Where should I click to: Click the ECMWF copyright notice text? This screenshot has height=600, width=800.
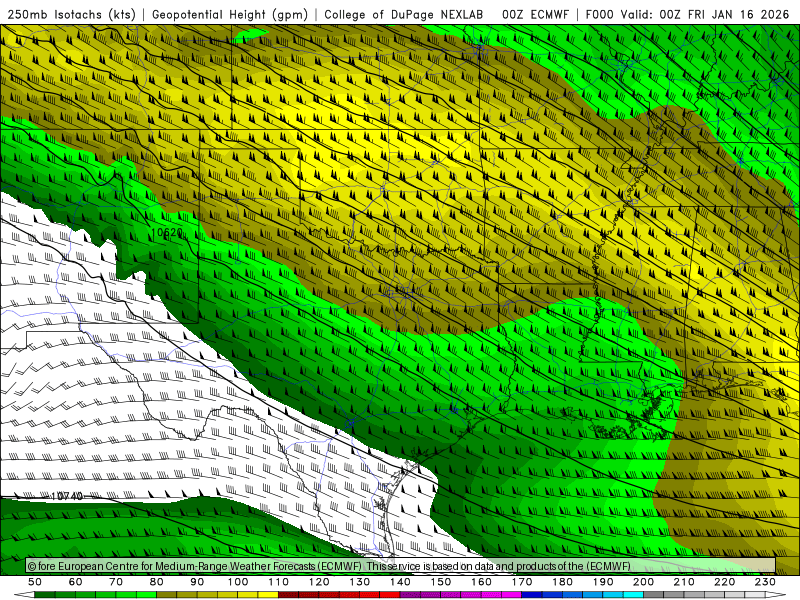click(x=329, y=566)
